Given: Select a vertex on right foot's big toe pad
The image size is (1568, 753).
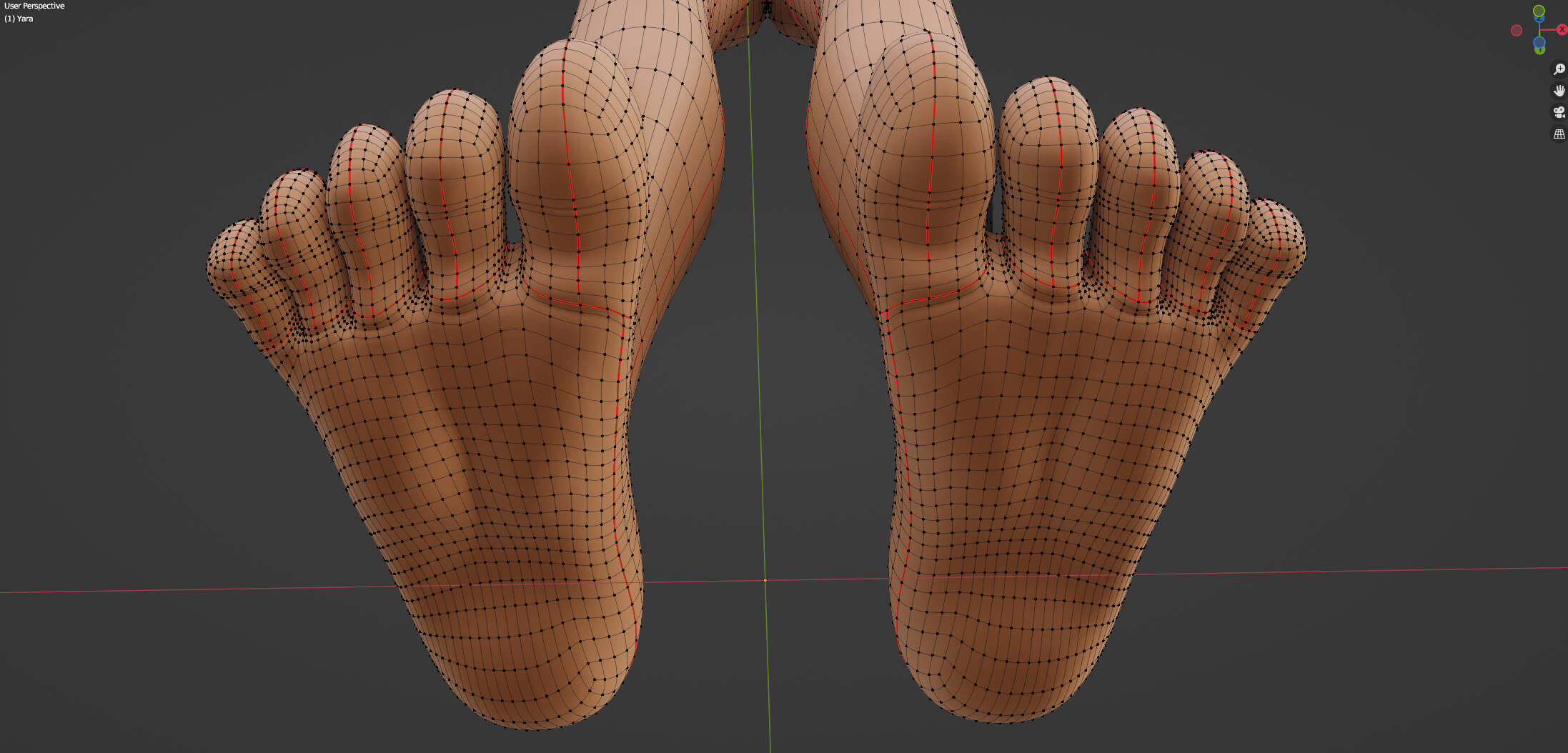Looking at the screenshot, I should [x=931, y=170].
